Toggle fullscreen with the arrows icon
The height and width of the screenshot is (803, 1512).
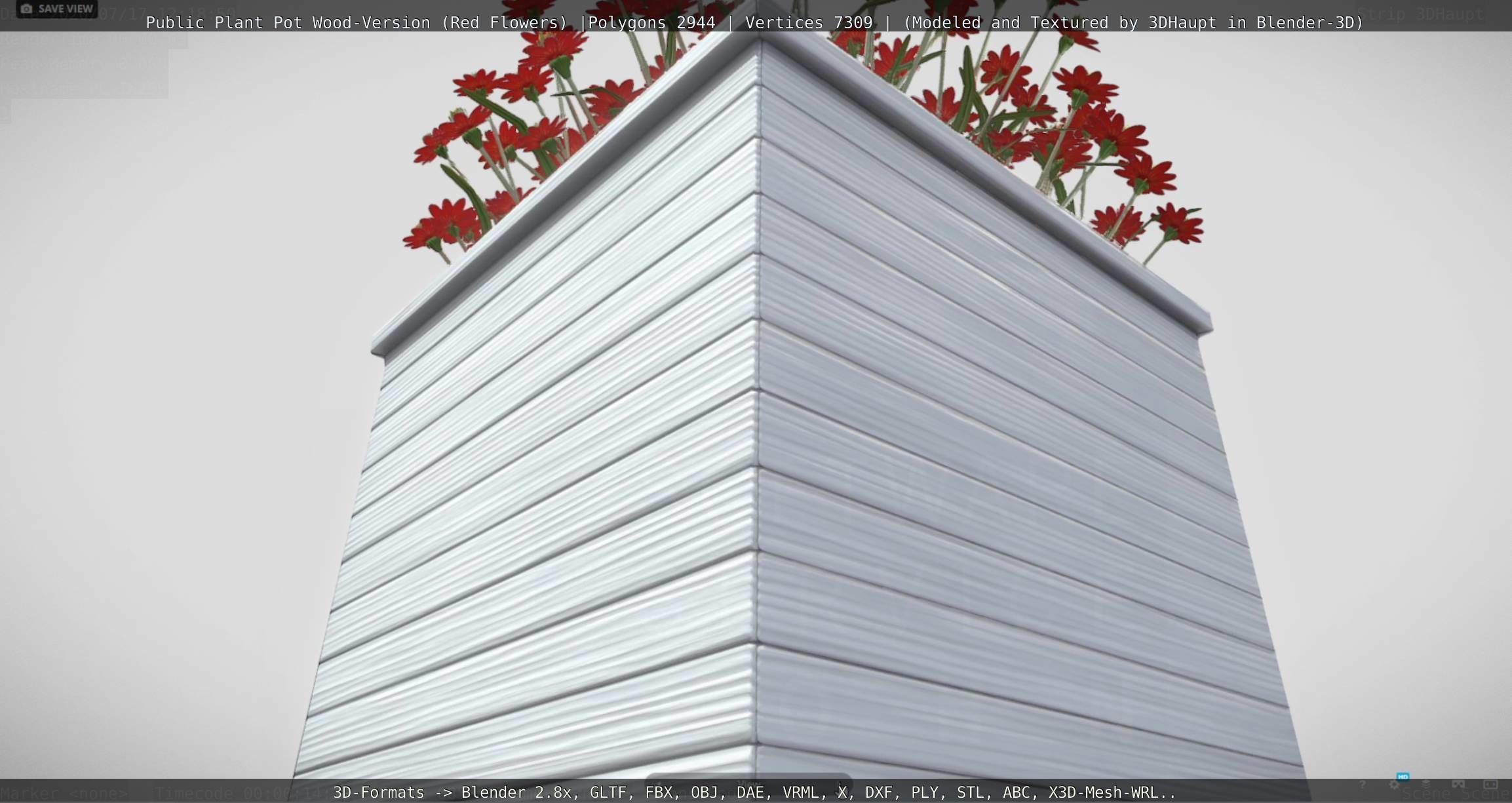pyautogui.click(x=1490, y=784)
